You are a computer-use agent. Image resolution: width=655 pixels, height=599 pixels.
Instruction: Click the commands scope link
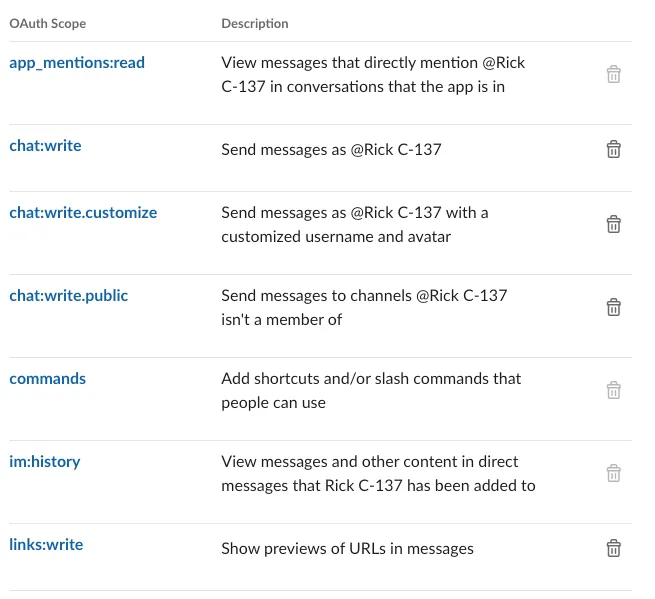pyautogui.click(x=48, y=379)
